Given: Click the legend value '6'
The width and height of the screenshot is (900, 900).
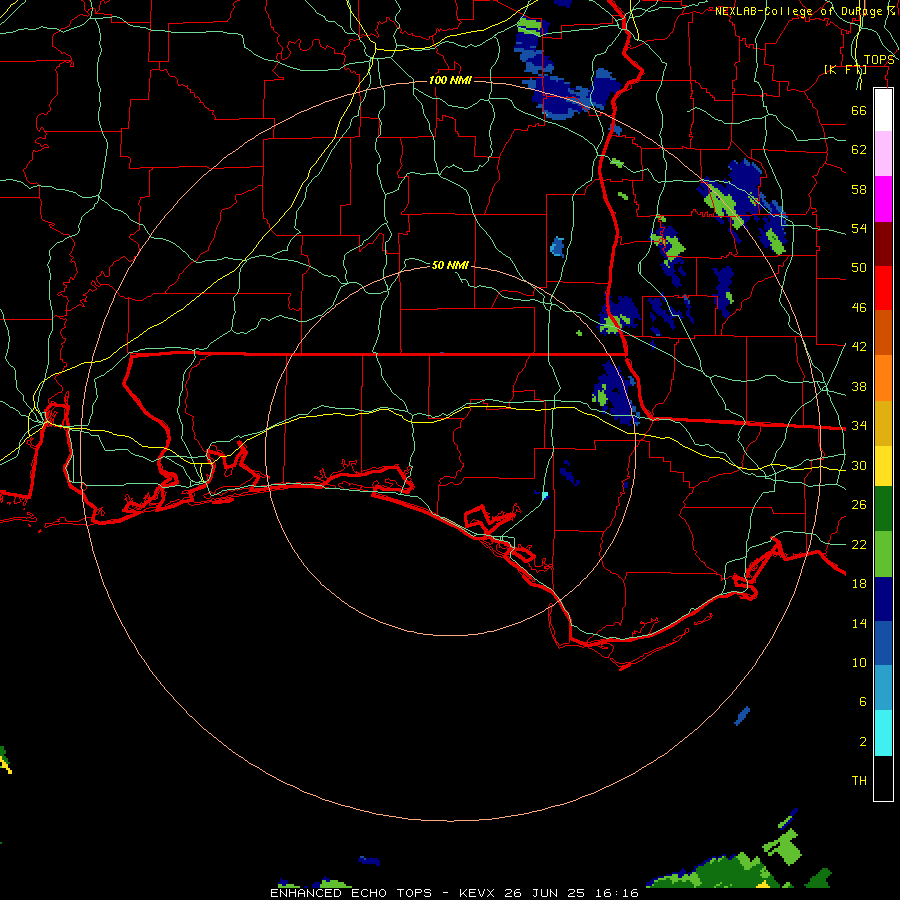Looking at the screenshot, I should [863, 702].
